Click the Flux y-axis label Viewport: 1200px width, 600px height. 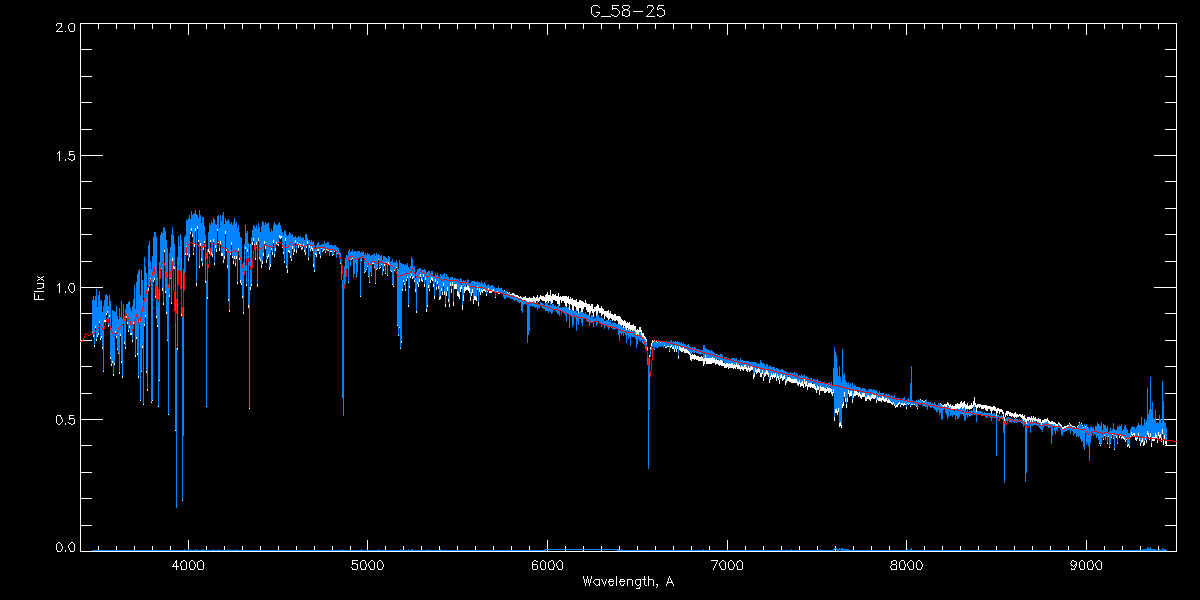[x=40, y=288]
